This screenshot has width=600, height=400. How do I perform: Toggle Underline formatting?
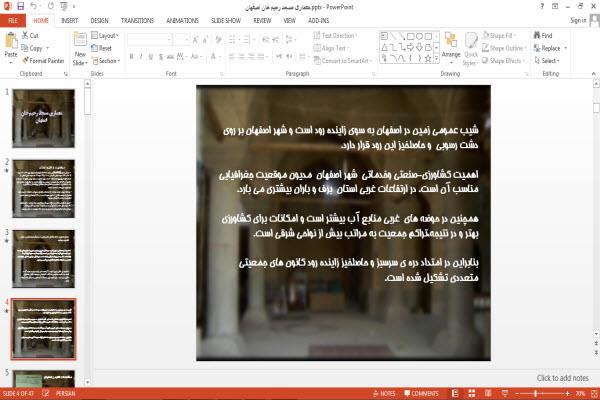[x=151, y=57]
